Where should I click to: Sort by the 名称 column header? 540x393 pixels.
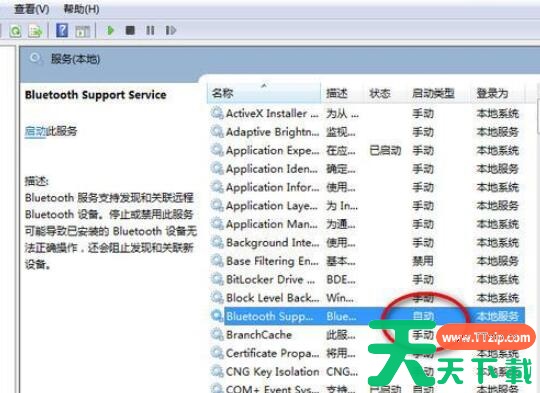pyautogui.click(x=264, y=93)
